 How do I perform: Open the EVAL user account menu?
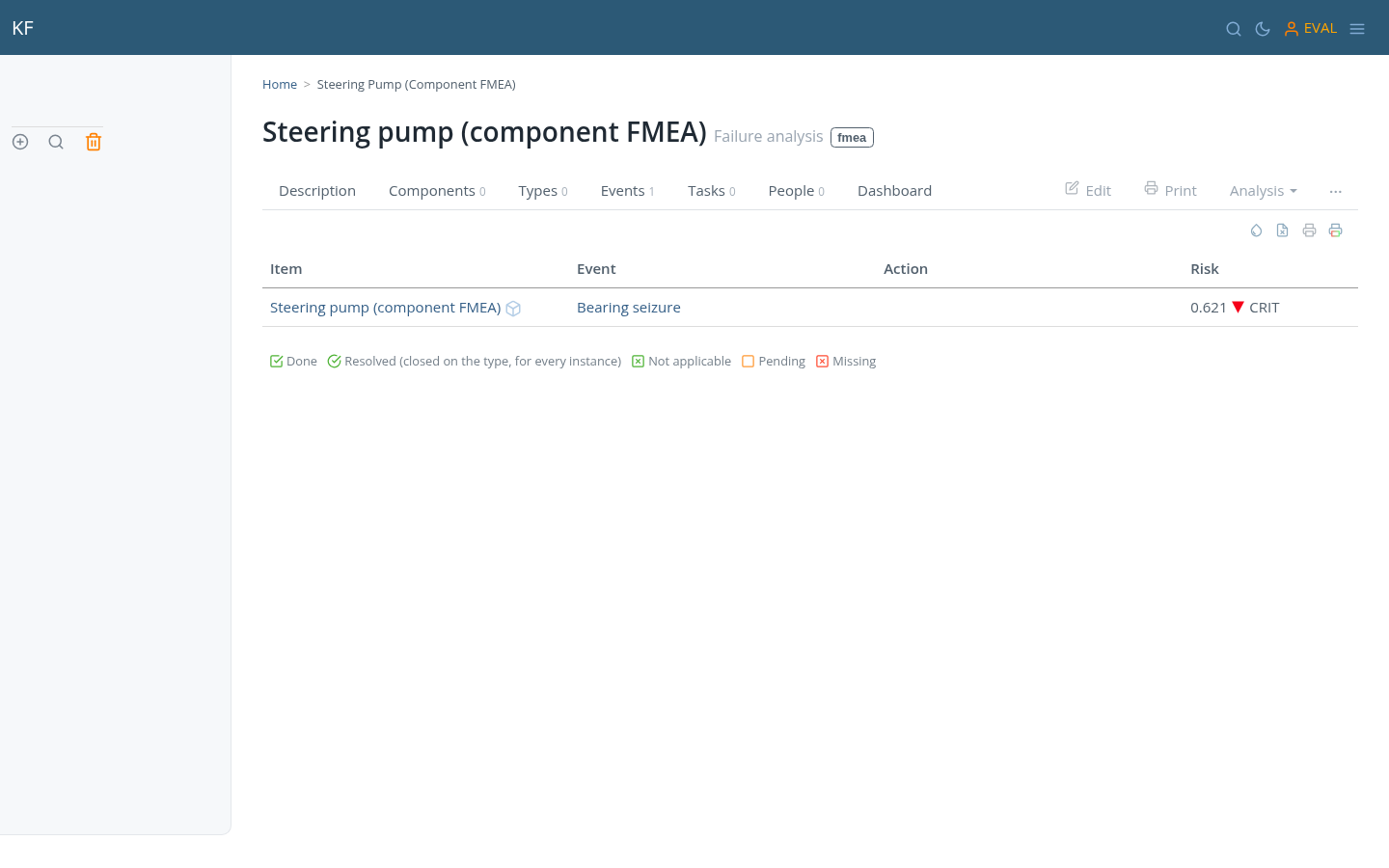coord(1311,29)
